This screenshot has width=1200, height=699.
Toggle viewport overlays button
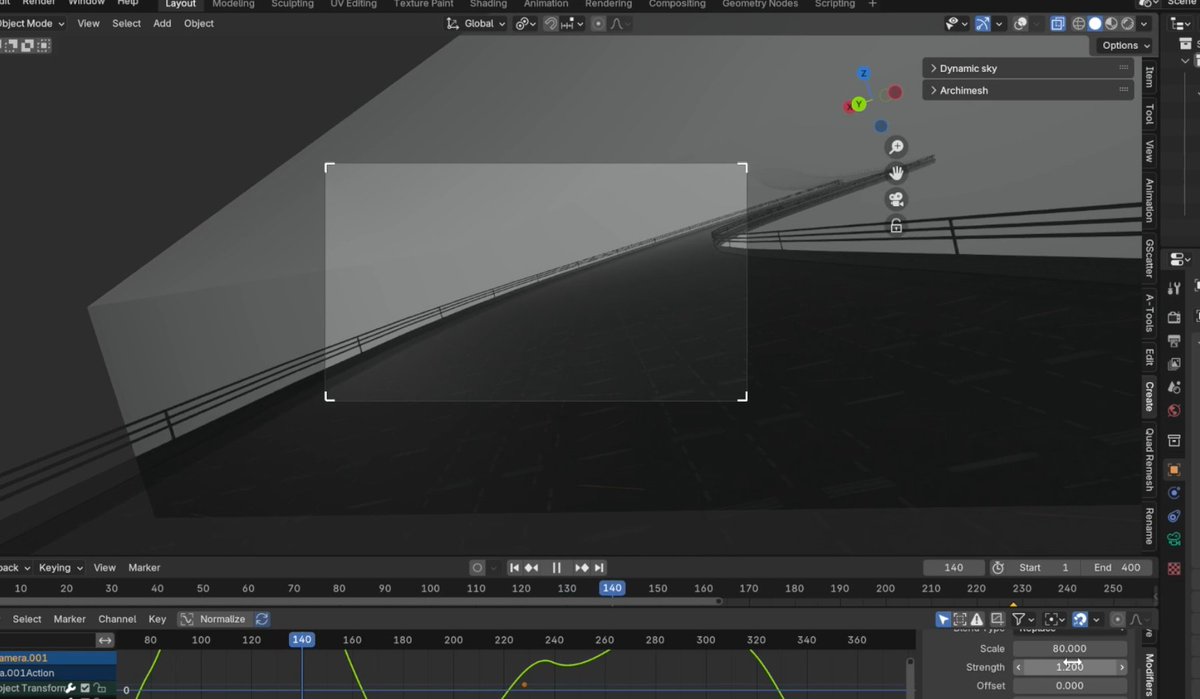tap(1020, 23)
